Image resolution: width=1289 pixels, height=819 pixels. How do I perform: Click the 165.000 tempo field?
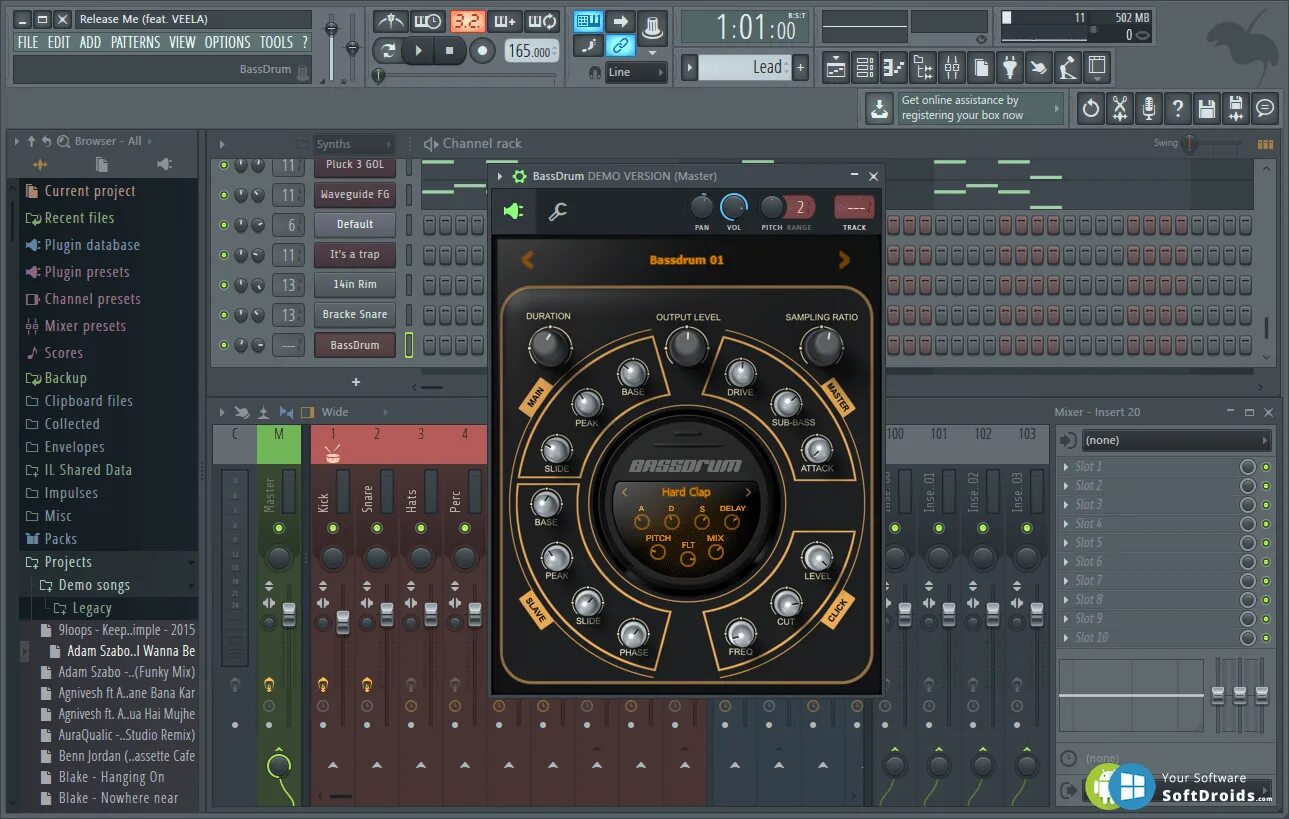(530, 51)
